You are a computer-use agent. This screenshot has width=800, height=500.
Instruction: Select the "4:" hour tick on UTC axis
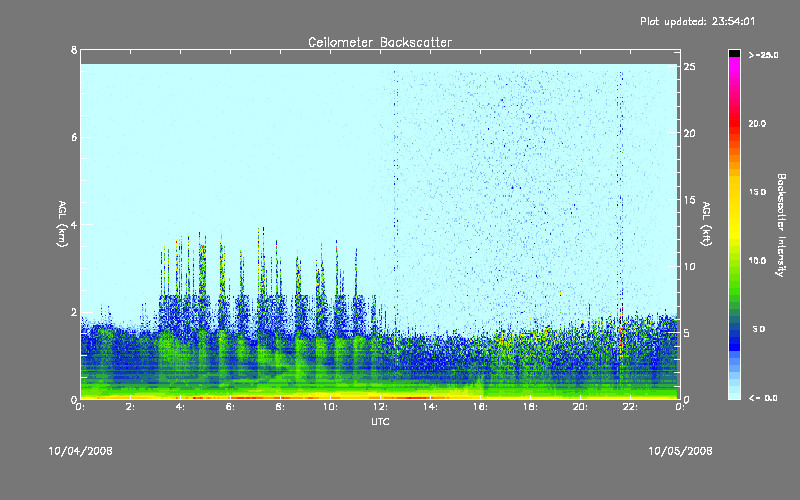point(180,407)
